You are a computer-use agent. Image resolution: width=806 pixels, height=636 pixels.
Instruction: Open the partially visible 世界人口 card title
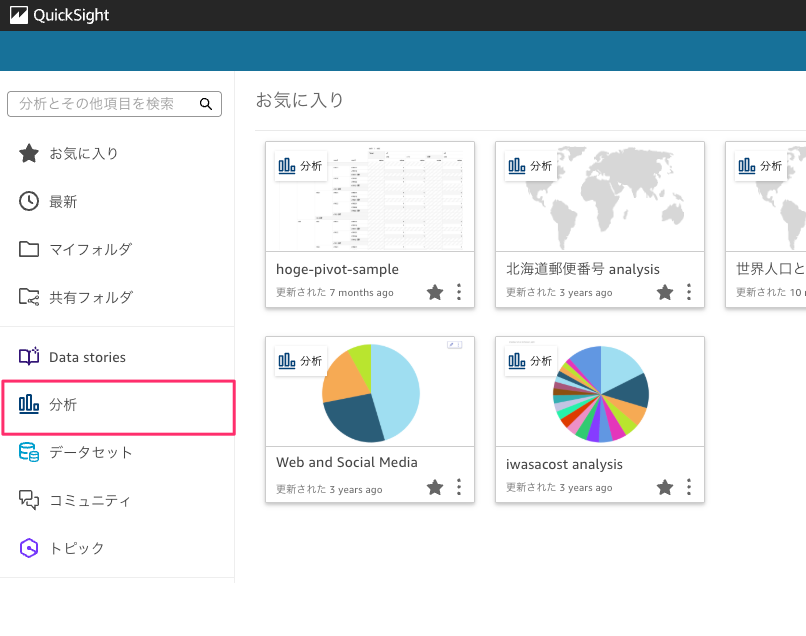[771, 269]
